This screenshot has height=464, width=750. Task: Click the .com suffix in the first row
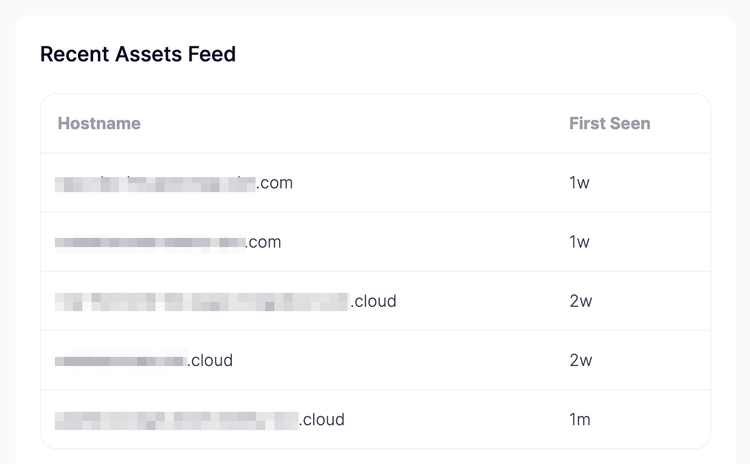pos(275,183)
